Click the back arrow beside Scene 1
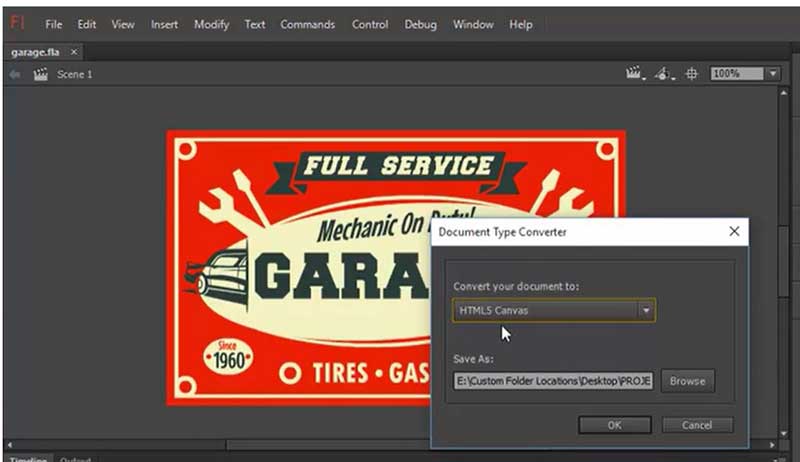The image size is (800, 462). (15, 74)
